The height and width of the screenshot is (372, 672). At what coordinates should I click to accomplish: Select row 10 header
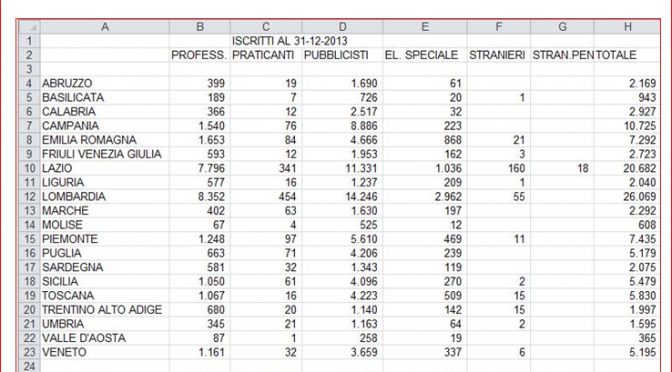[x=30, y=168]
